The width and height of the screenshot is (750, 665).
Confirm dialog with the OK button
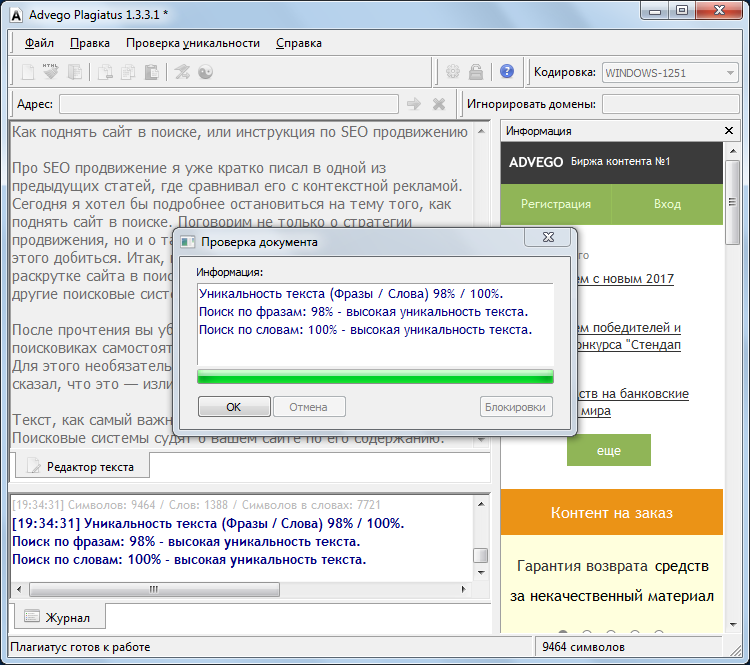coord(234,407)
